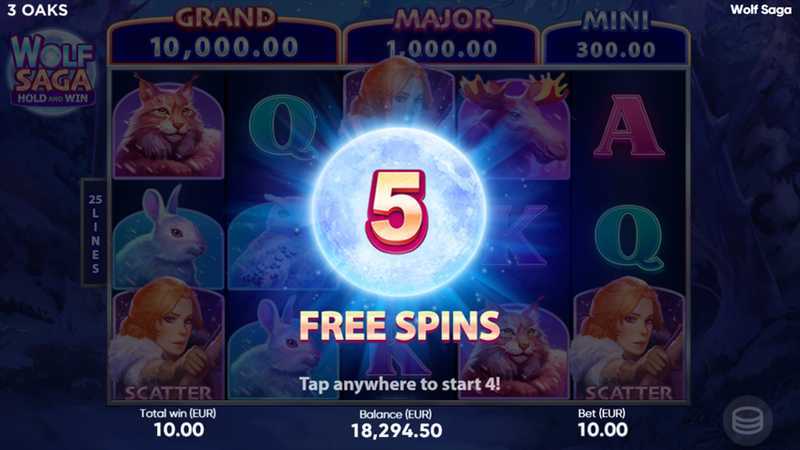Click the 25 LINES side tab

coord(95,233)
